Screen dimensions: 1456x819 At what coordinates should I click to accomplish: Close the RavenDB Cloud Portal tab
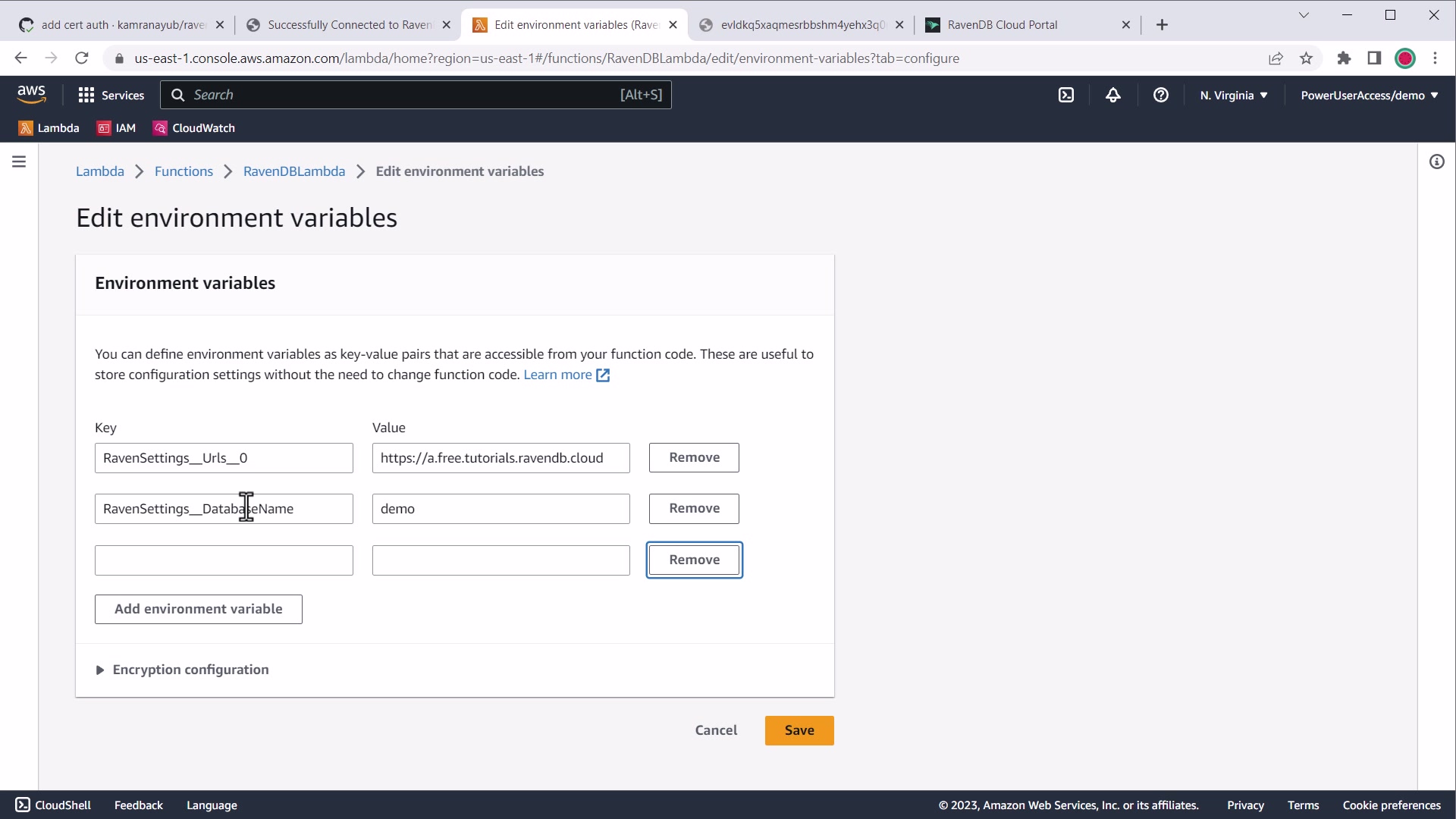click(1126, 25)
